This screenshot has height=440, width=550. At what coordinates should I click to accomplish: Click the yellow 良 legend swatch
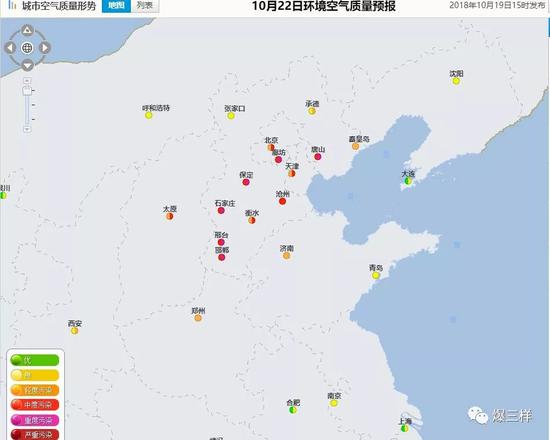(x=35, y=375)
